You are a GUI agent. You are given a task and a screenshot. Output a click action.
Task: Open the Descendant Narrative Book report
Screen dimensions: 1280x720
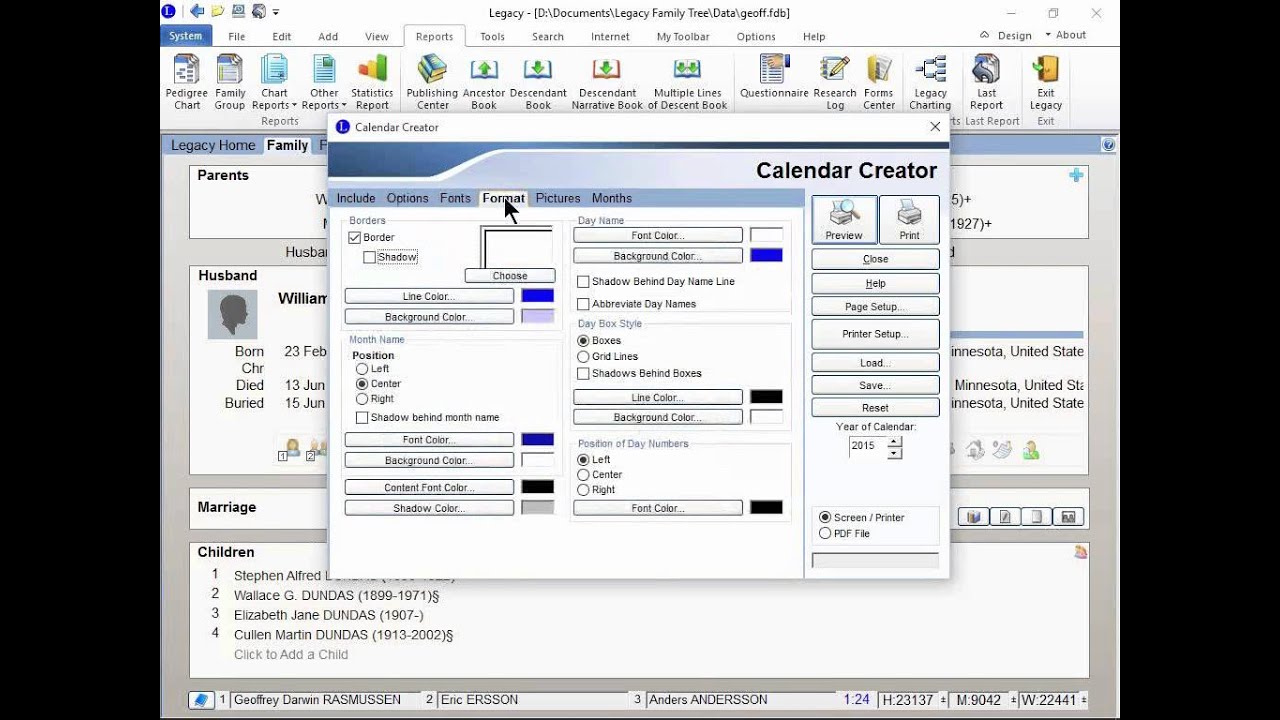pos(607,82)
